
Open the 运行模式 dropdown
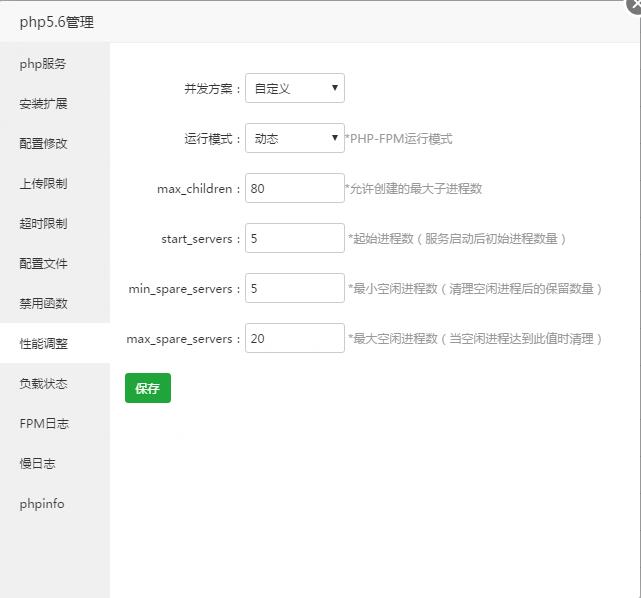click(294, 138)
